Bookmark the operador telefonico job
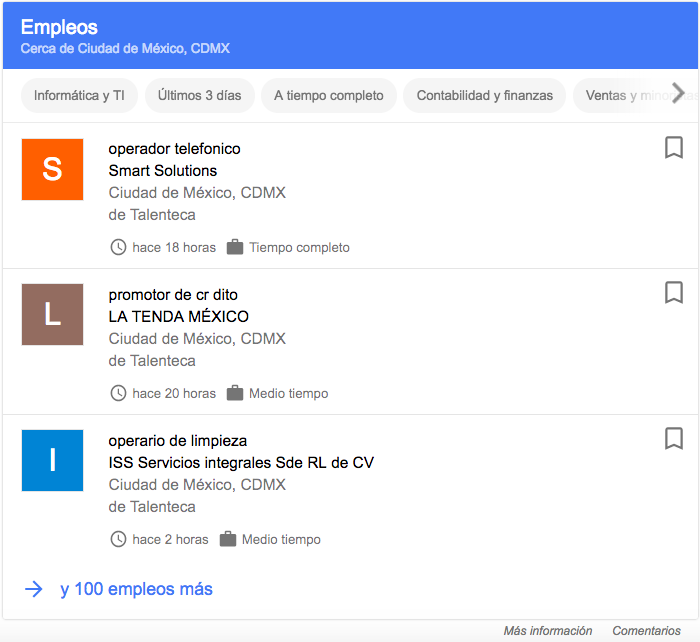This screenshot has height=642, width=700. [674, 147]
